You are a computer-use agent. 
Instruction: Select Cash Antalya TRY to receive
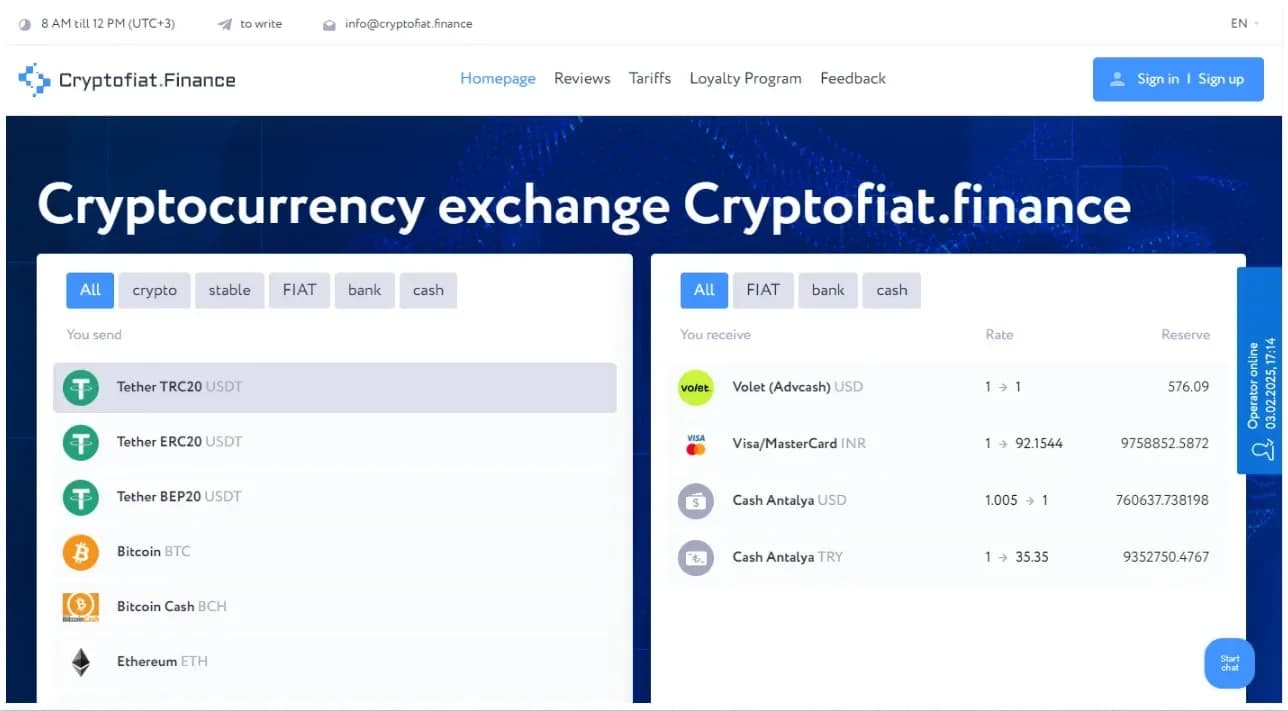point(788,557)
